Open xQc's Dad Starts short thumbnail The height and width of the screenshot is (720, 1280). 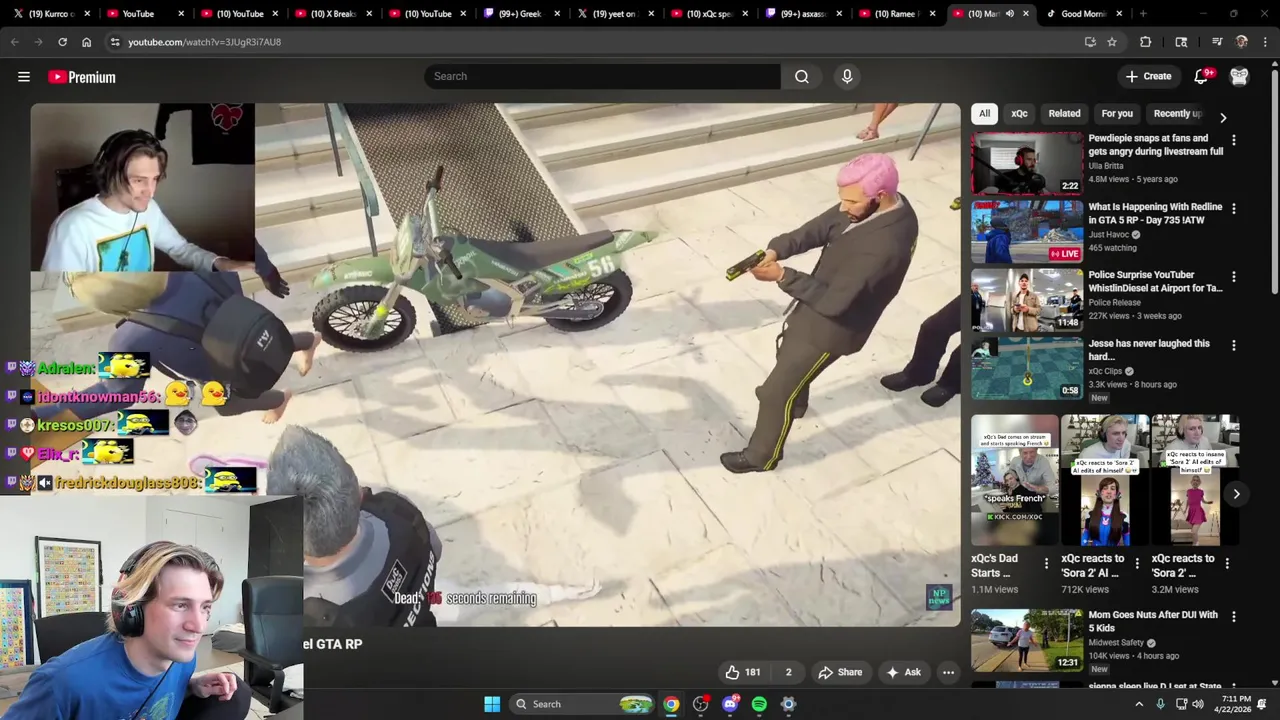click(x=1014, y=480)
